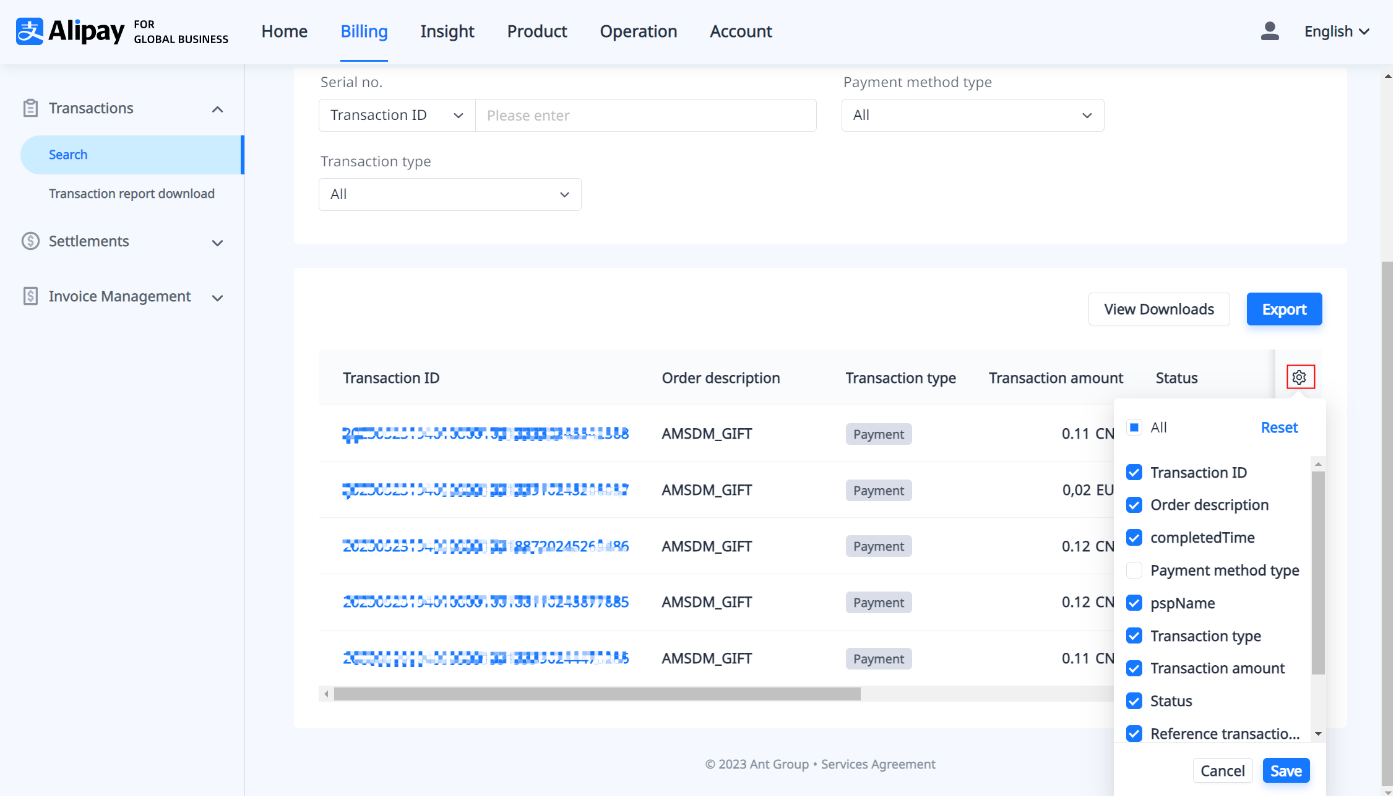Toggle the All columns checkbox

[x=1135, y=427]
